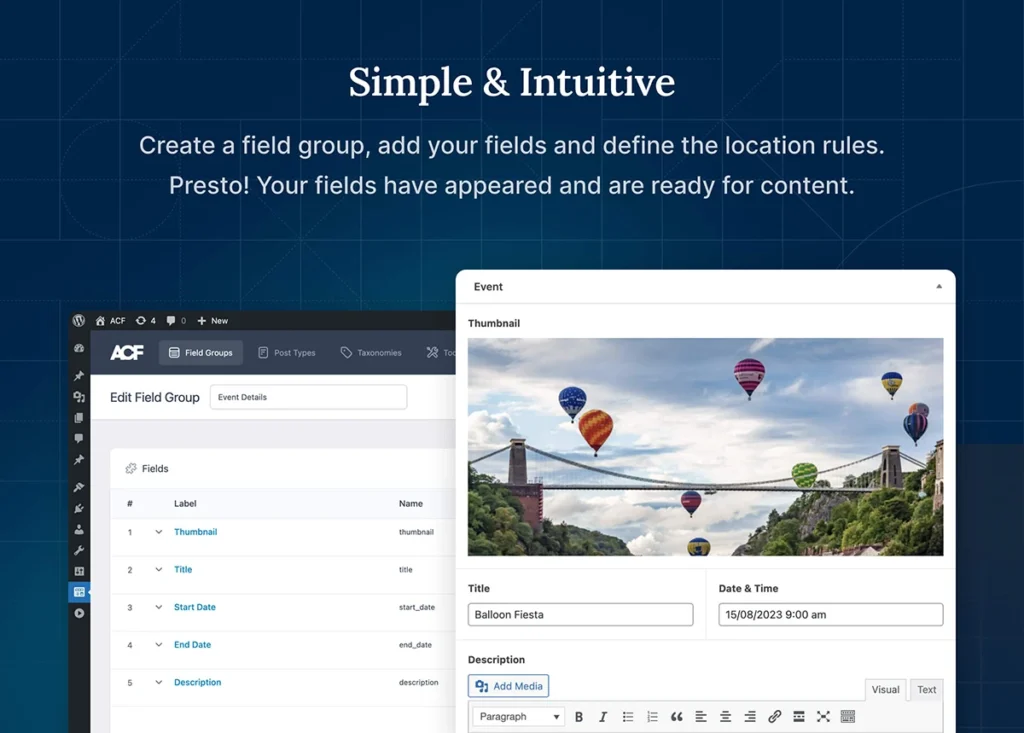Insert a blockquote using the quote icon
Screen dimensions: 1024x733
[x=677, y=717]
